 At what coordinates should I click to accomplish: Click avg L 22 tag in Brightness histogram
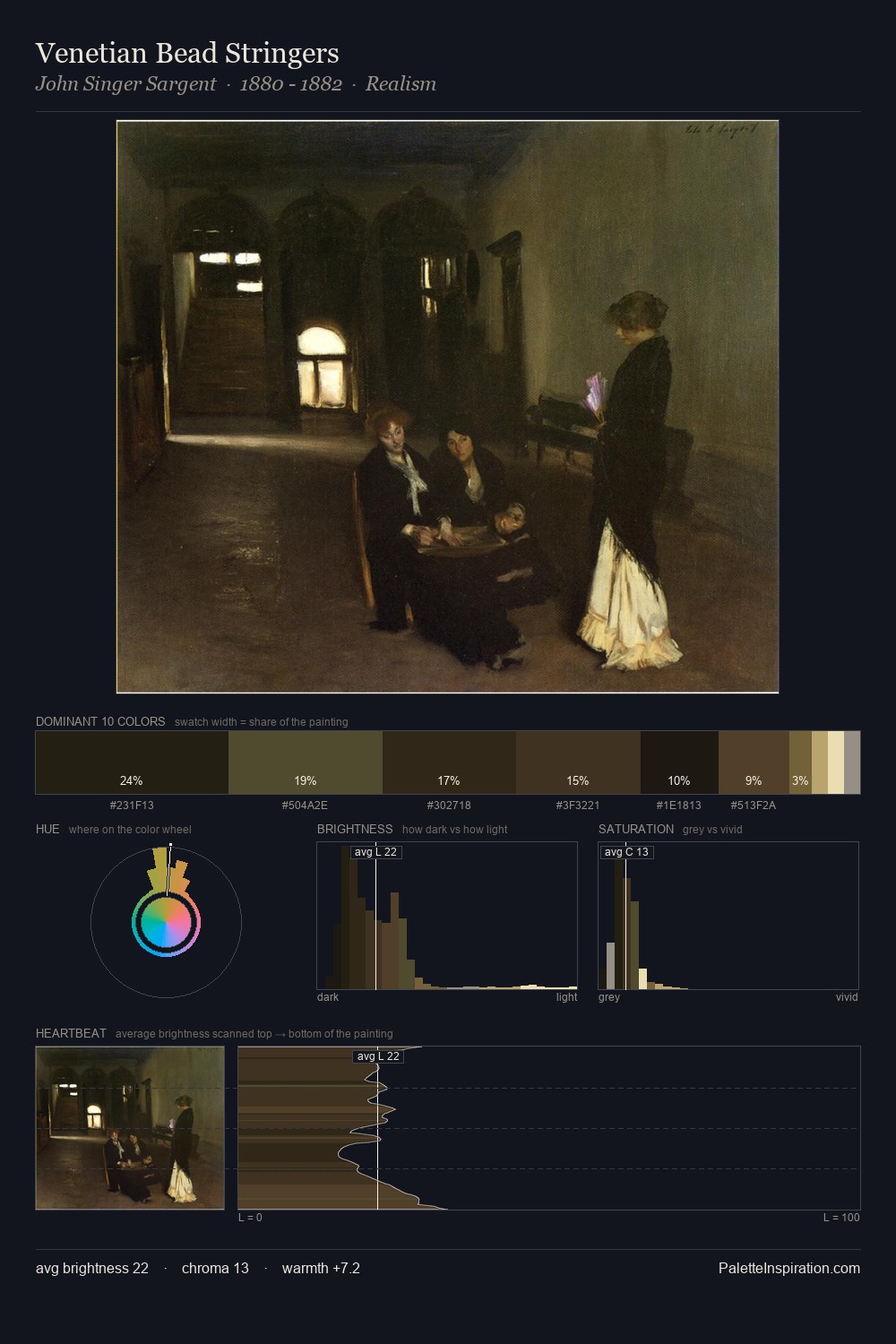click(x=376, y=852)
